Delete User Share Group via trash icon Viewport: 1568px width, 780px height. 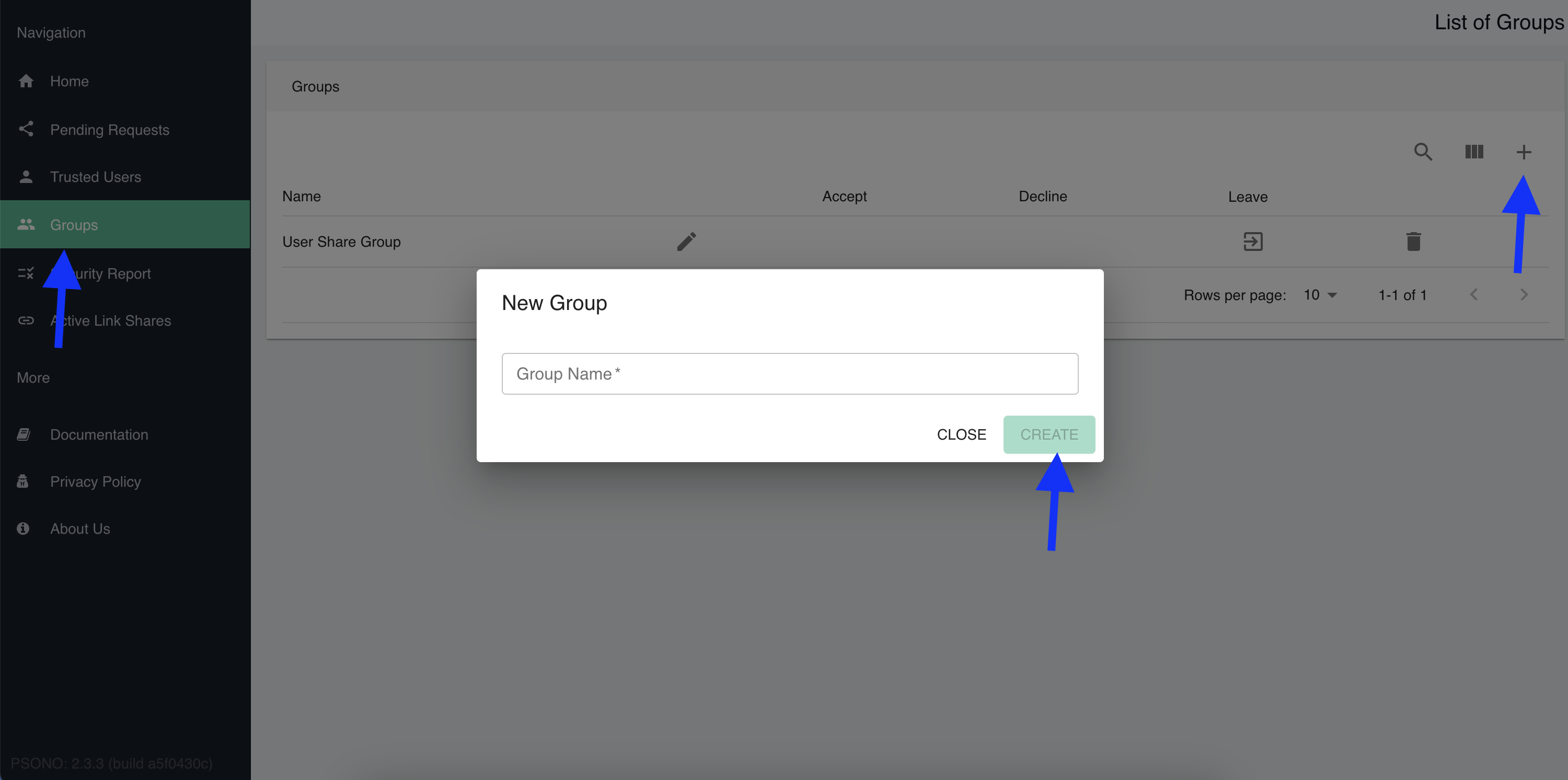click(x=1413, y=242)
